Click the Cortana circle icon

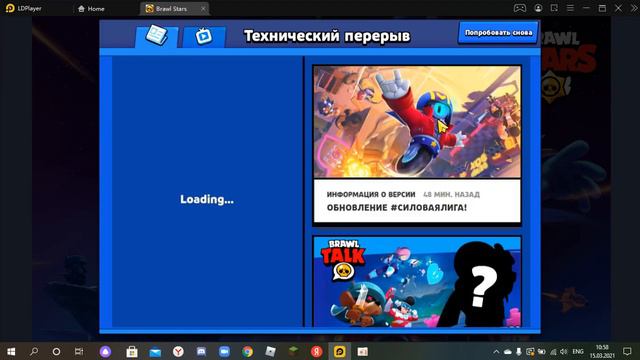pos(56,351)
